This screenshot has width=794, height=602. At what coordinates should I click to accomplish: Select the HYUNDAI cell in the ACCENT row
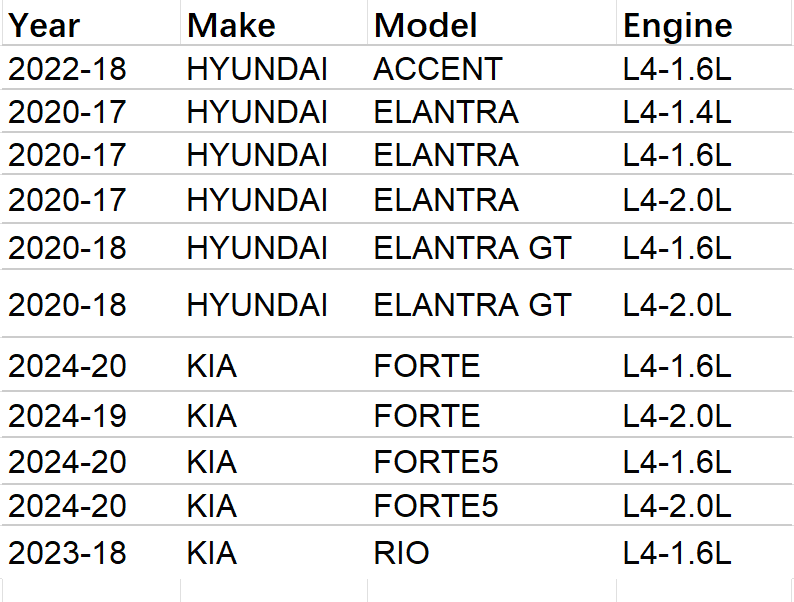(x=257, y=69)
